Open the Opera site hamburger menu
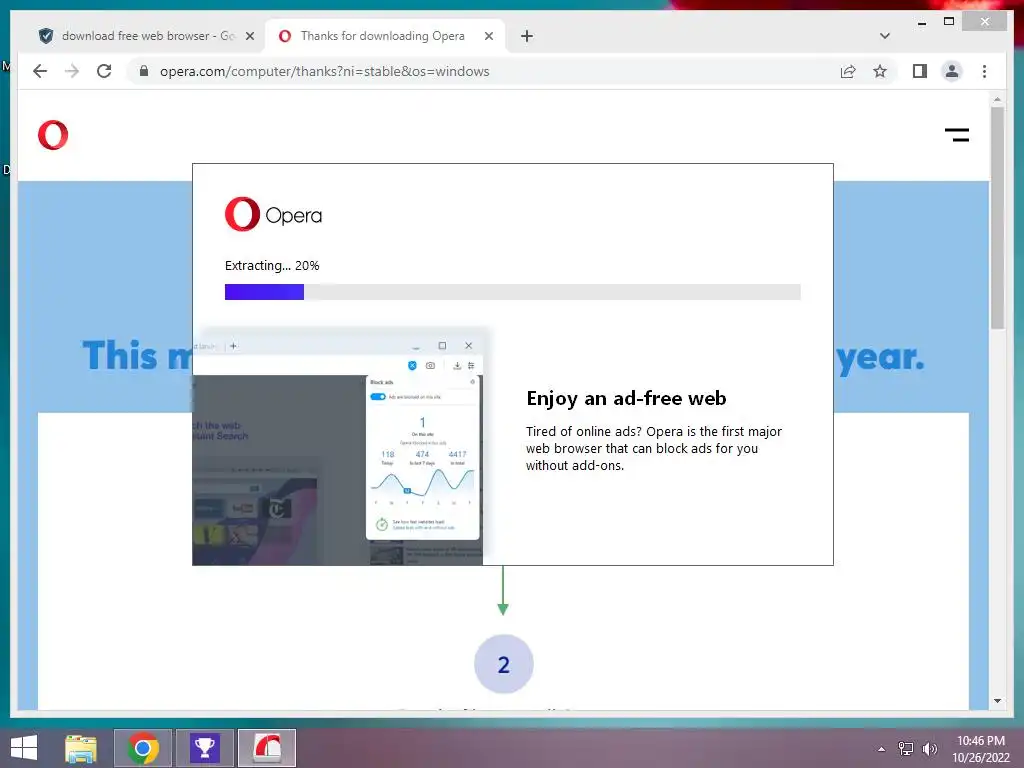Image resolution: width=1024 pixels, height=768 pixels. pyautogui.click(x=957, y=135)
